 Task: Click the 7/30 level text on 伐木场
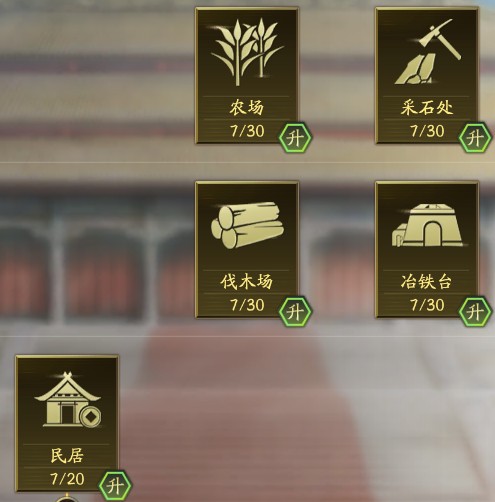[247, 305]
